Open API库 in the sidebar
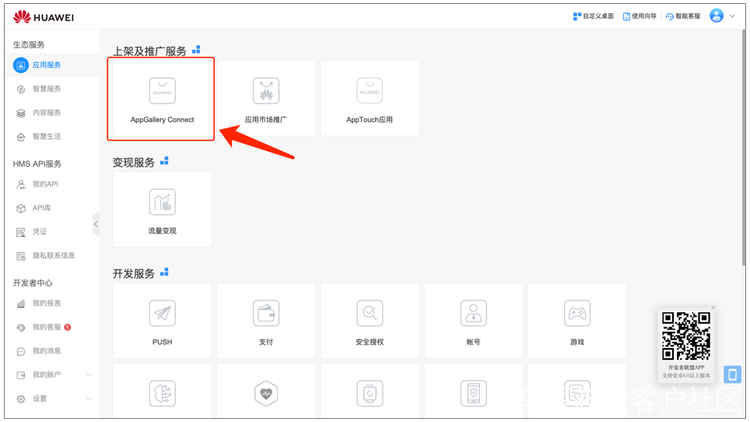Viewport: 750px width, 422px height. click(53, 208)
